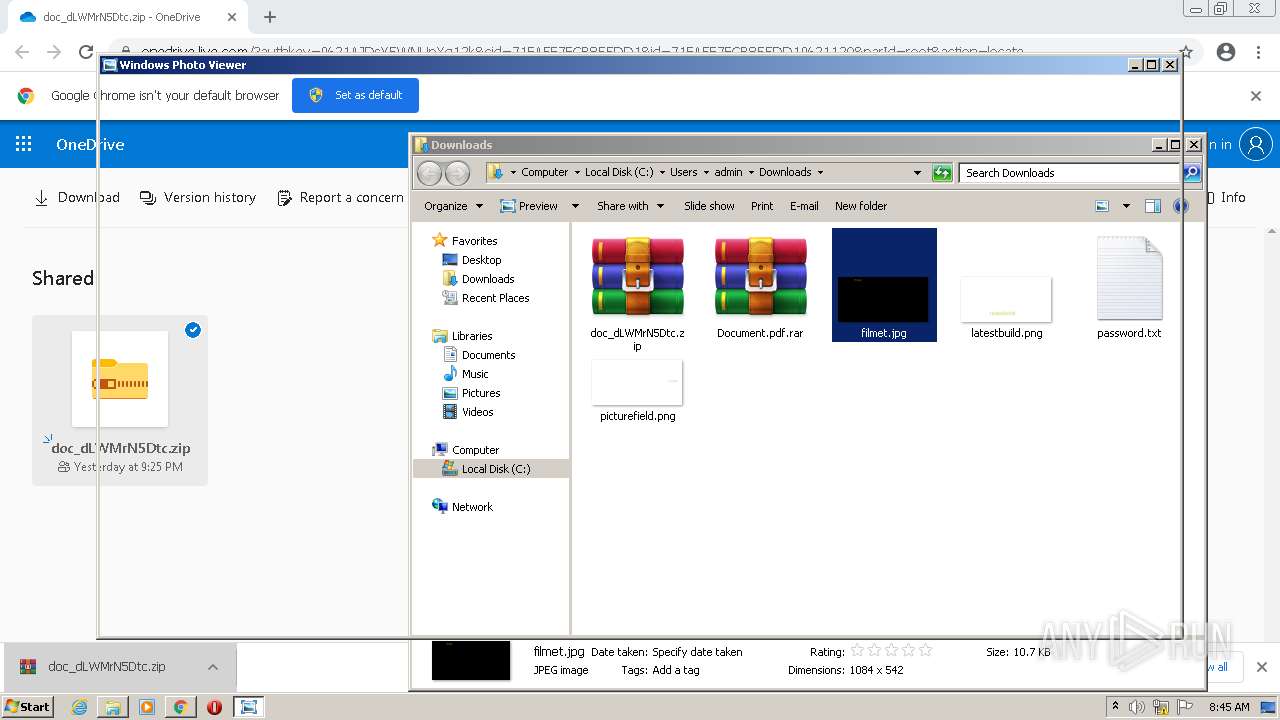
Task: Open Pictures library
Action: [x=481, y=393]
